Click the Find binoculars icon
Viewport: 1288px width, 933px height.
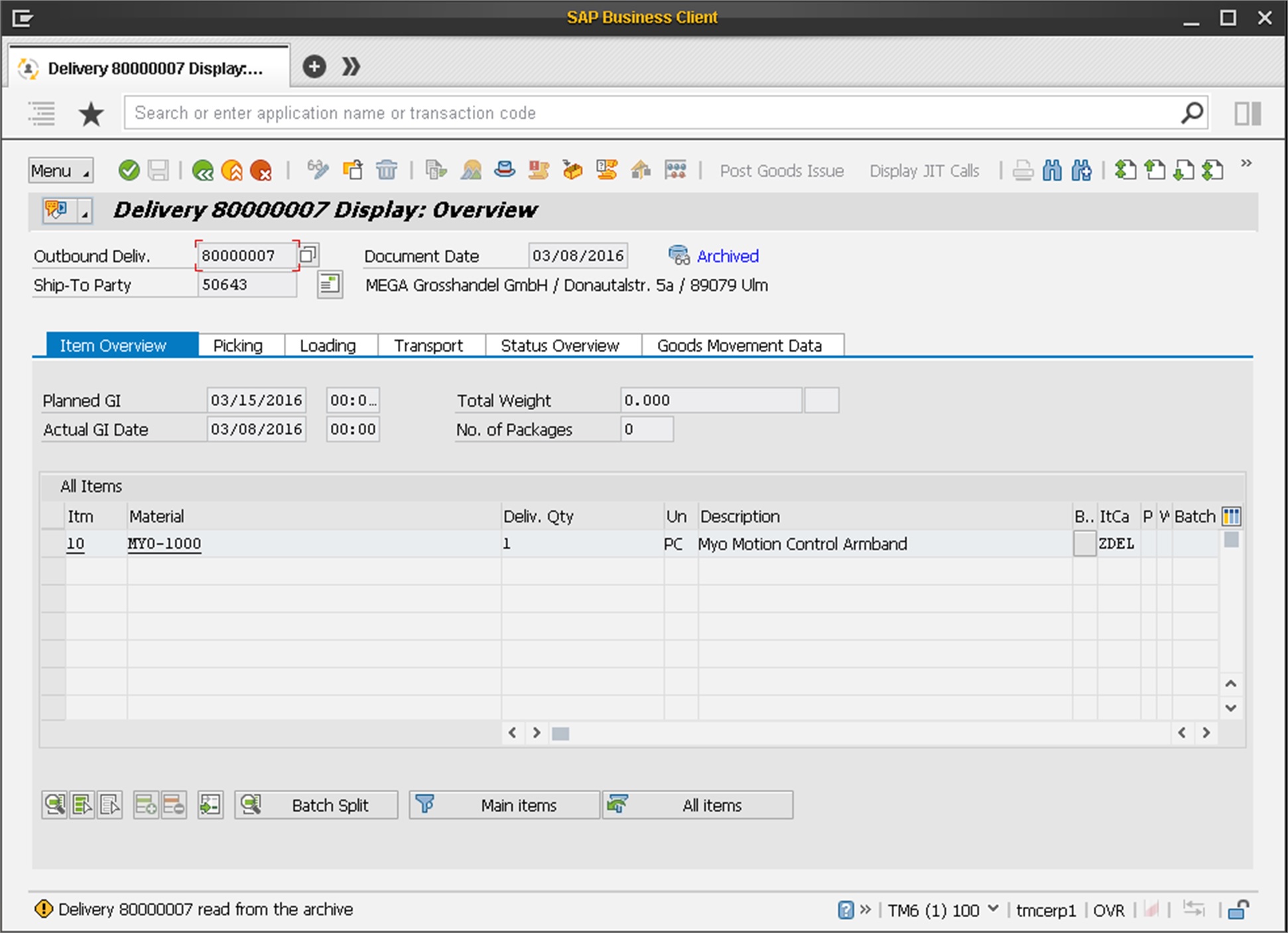pyautogui.click(x=1052, y=171)
